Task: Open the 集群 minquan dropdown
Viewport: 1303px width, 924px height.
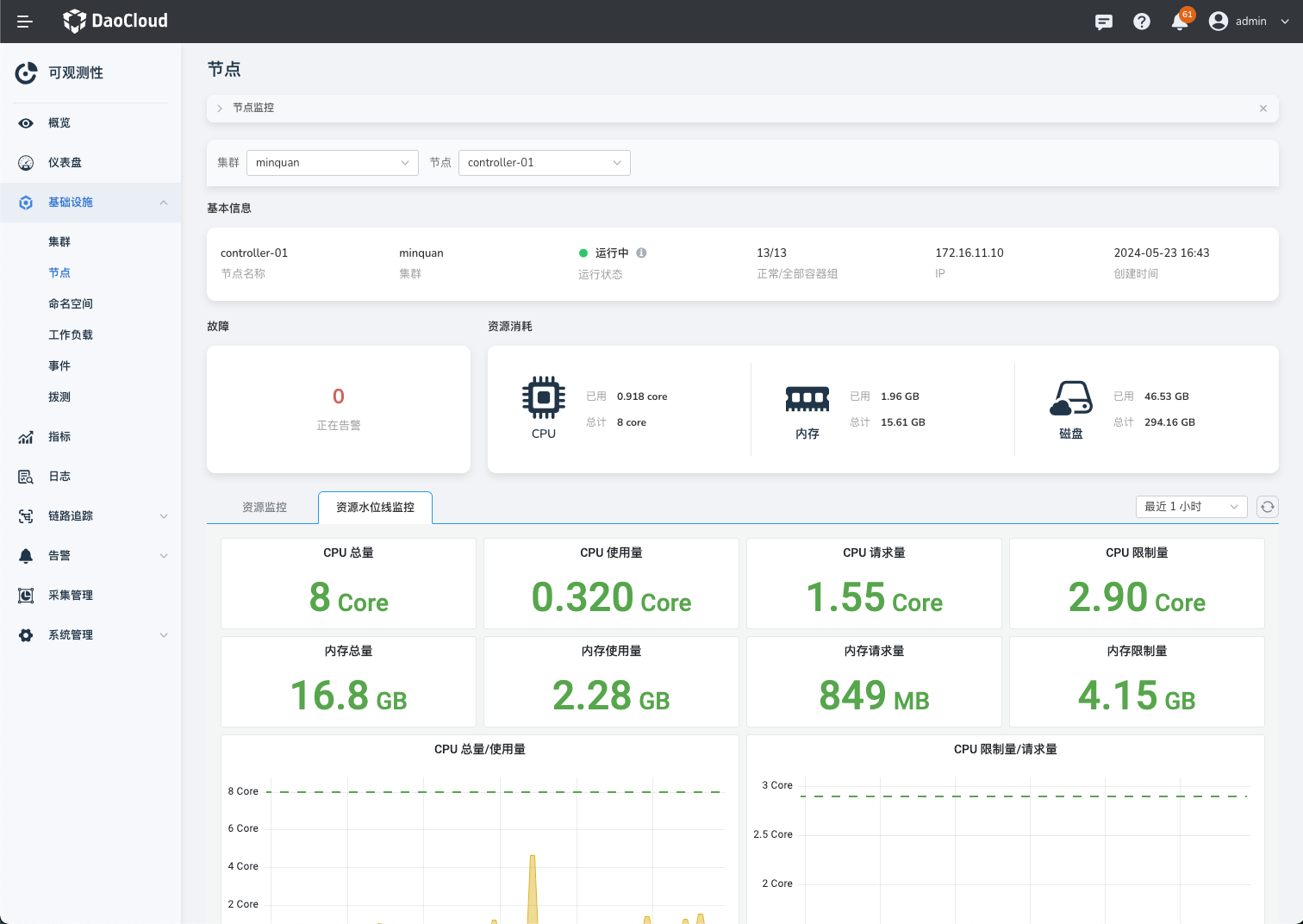Action: 332,163
